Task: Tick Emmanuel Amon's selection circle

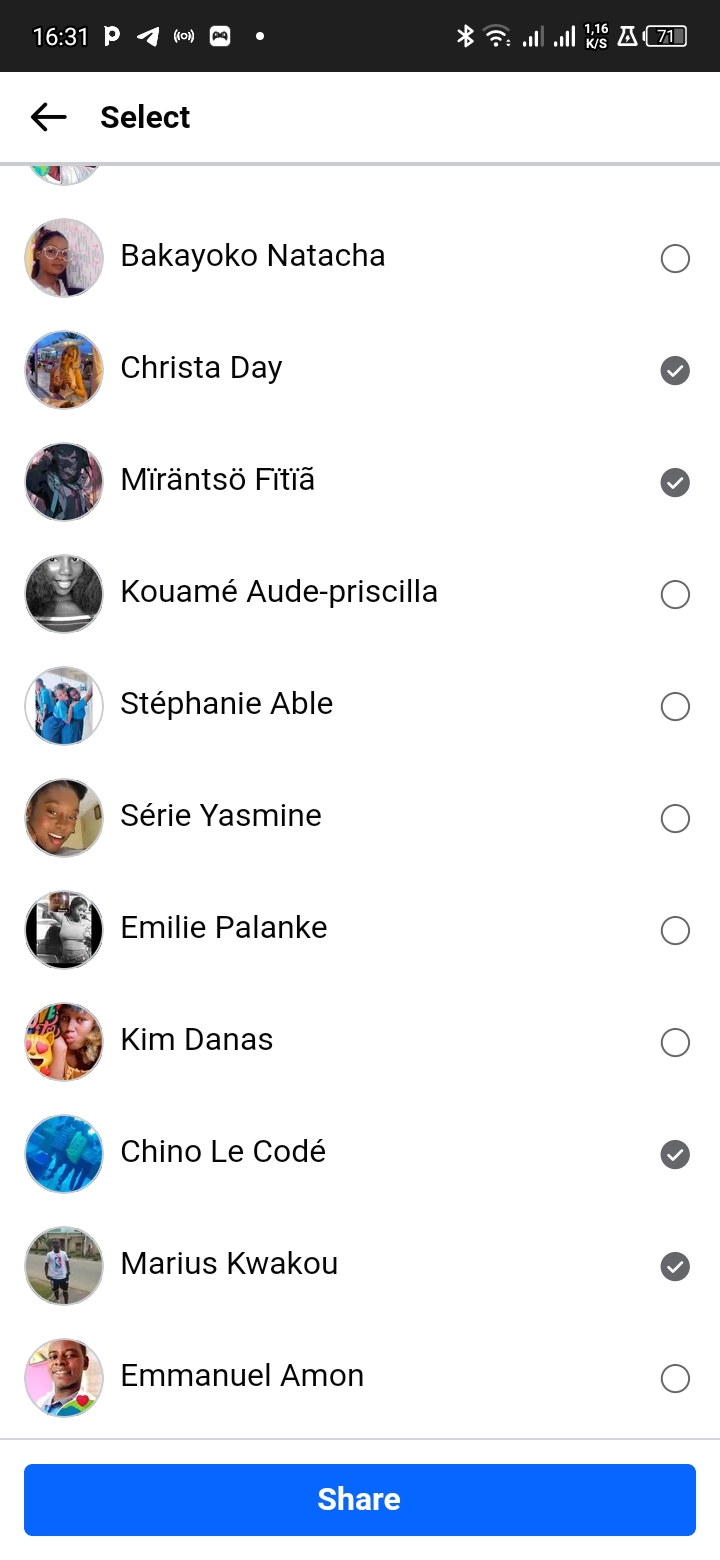Action: 675,1379
